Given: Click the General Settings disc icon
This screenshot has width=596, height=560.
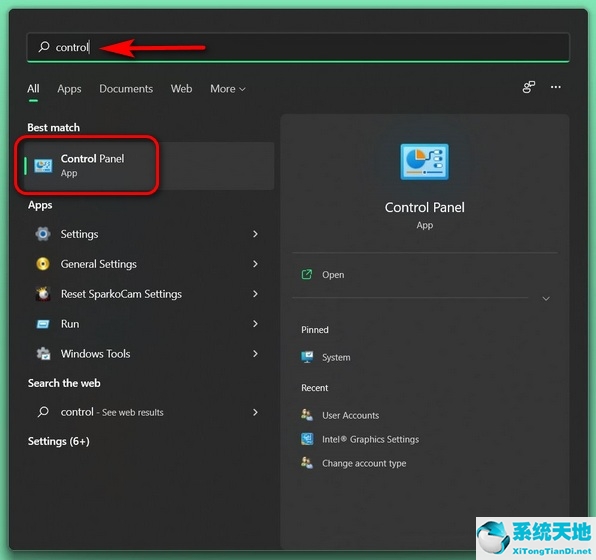Looking at the screenshot, I should tap(43, 264).
